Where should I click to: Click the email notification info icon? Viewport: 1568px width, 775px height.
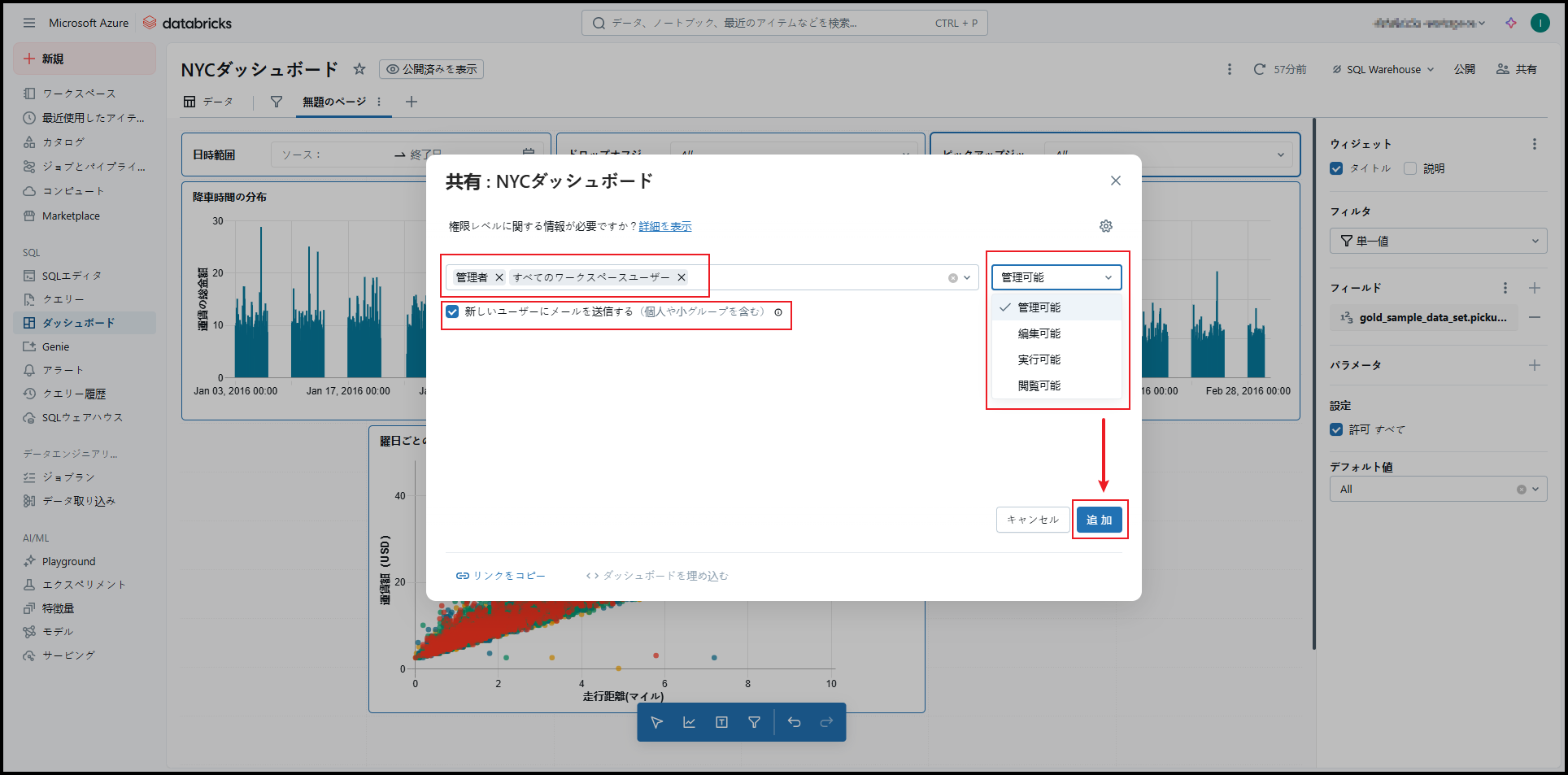[778, 312]
